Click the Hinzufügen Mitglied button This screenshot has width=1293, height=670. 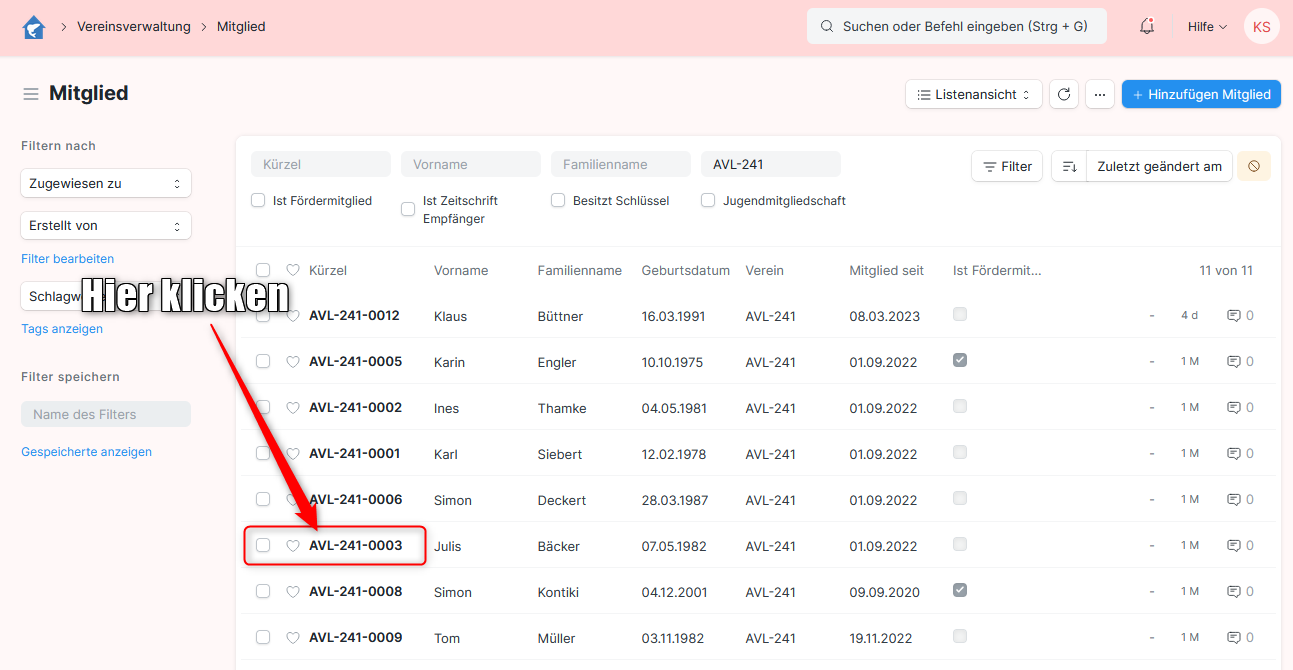pos(1201,94)
